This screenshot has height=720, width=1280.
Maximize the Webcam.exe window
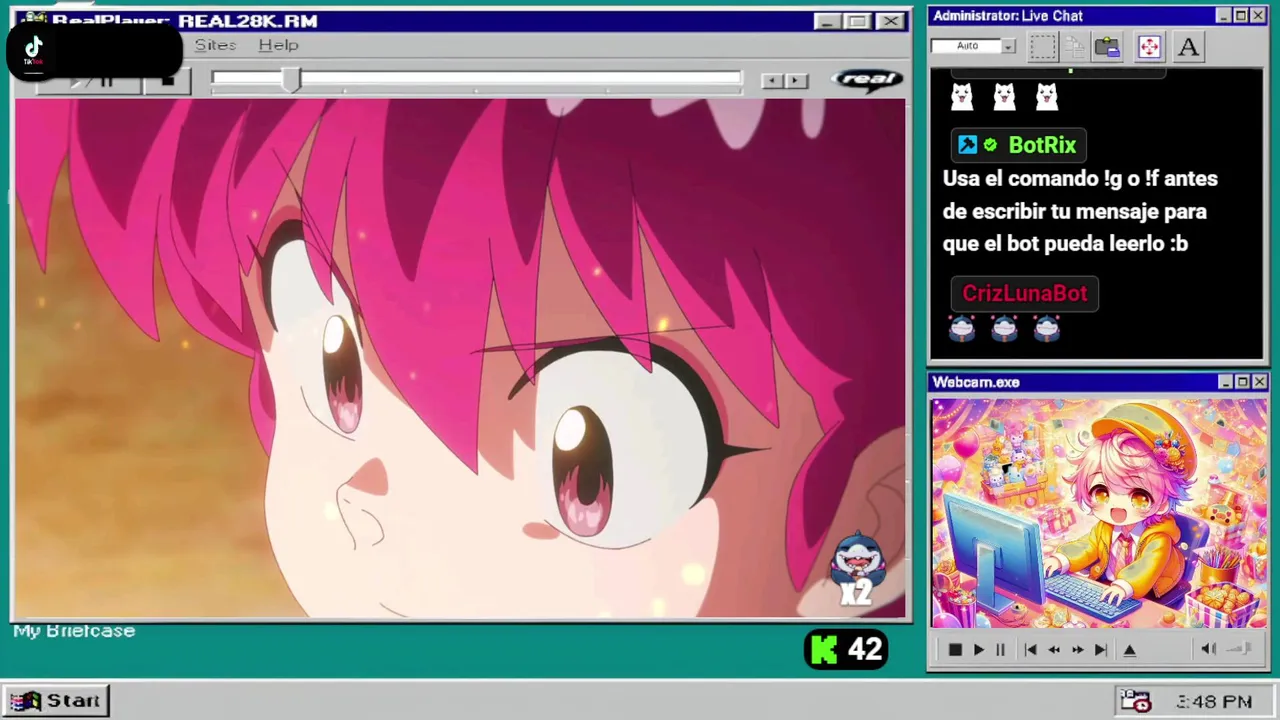(x=1242, y=382)
